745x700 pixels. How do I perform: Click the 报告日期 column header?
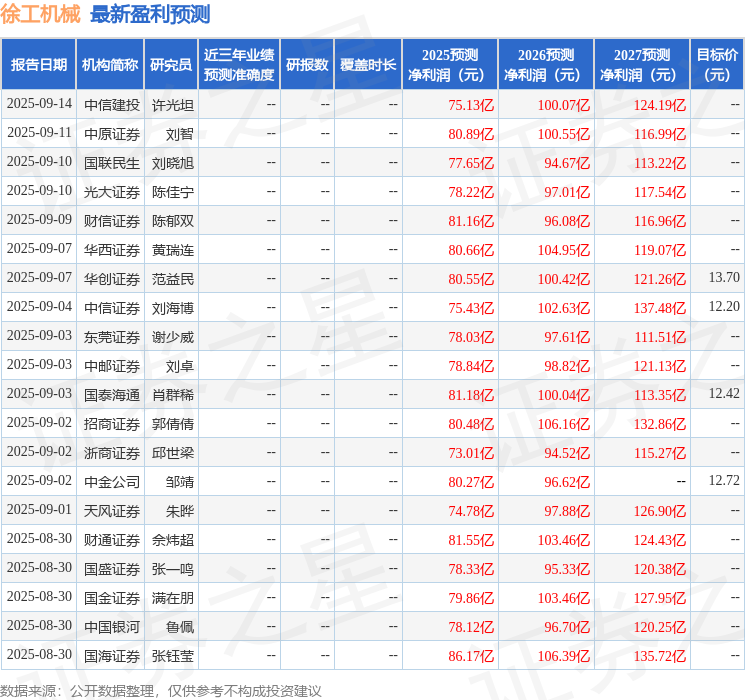39,65
